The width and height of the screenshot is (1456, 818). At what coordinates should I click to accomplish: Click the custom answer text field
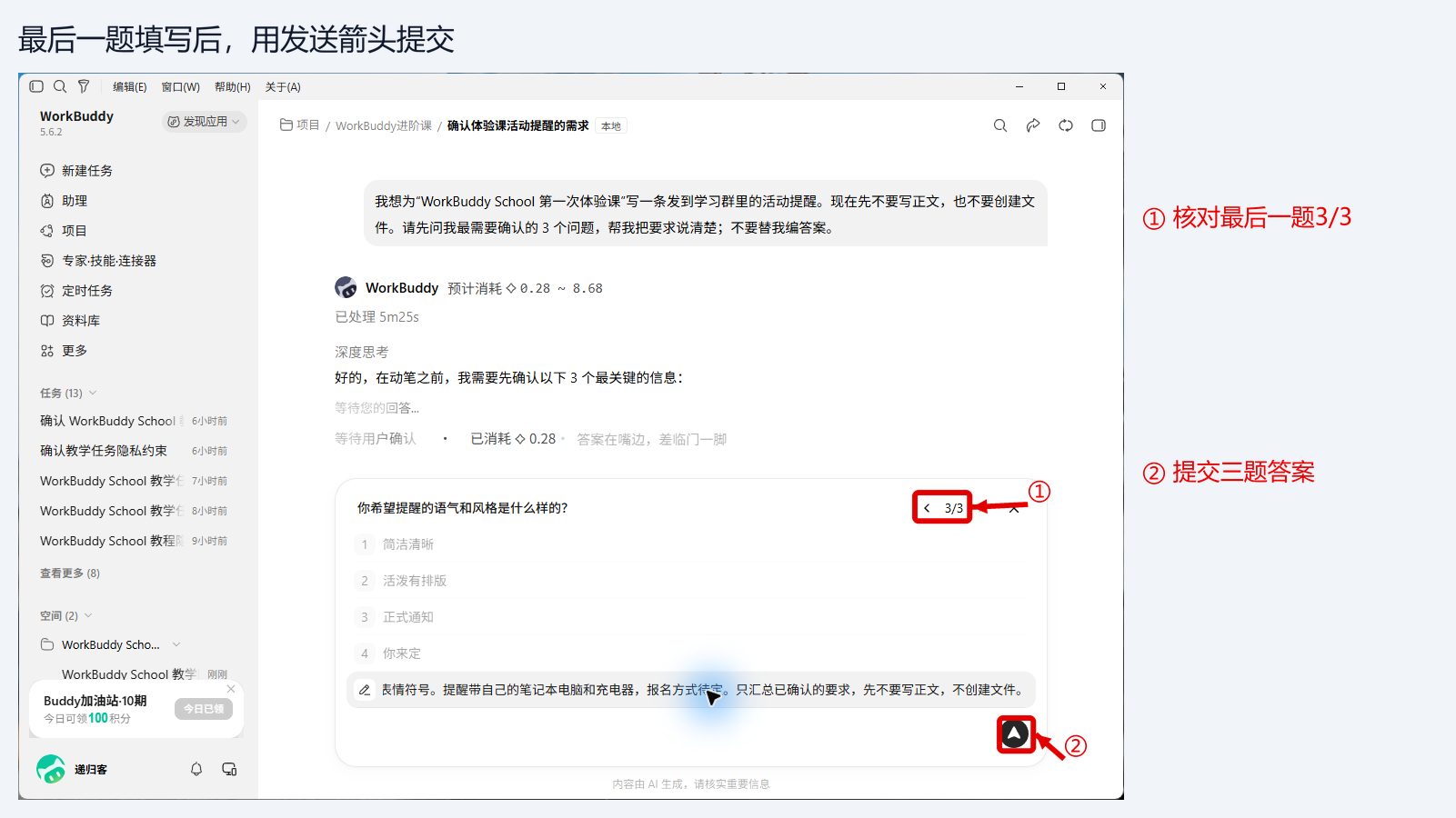click(691, 690)
